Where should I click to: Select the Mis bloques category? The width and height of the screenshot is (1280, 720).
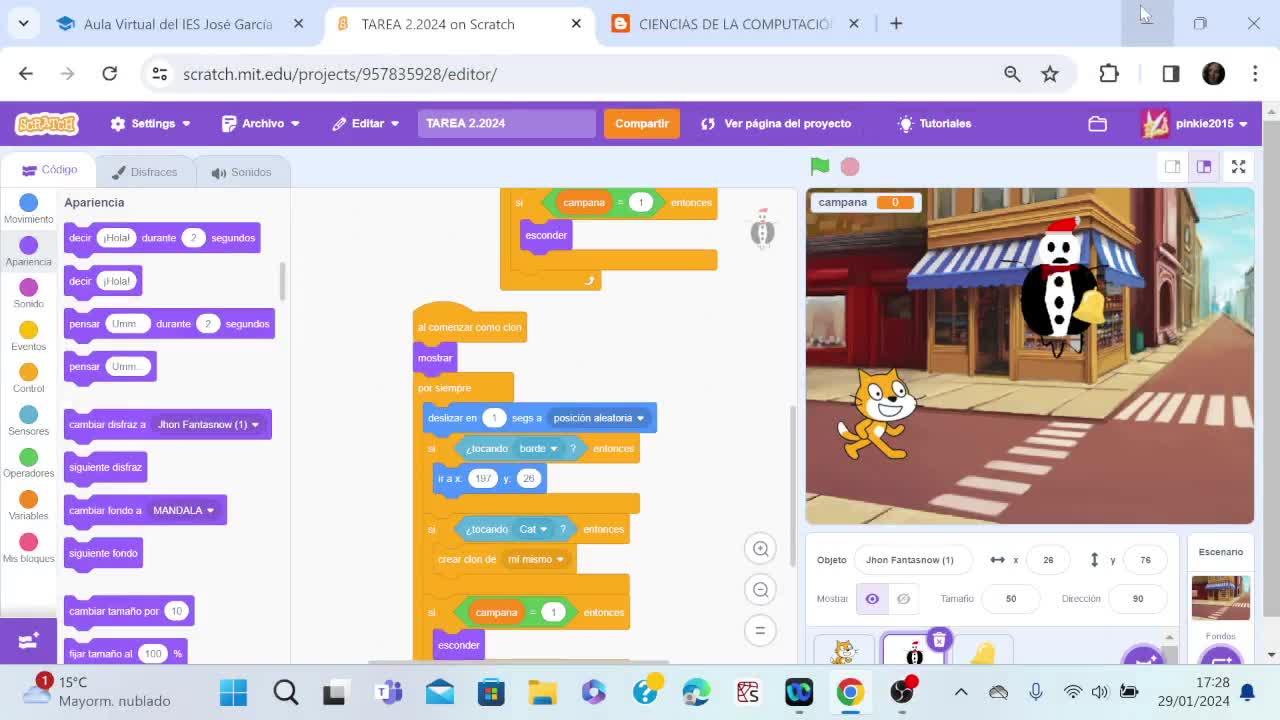(28, 548)
